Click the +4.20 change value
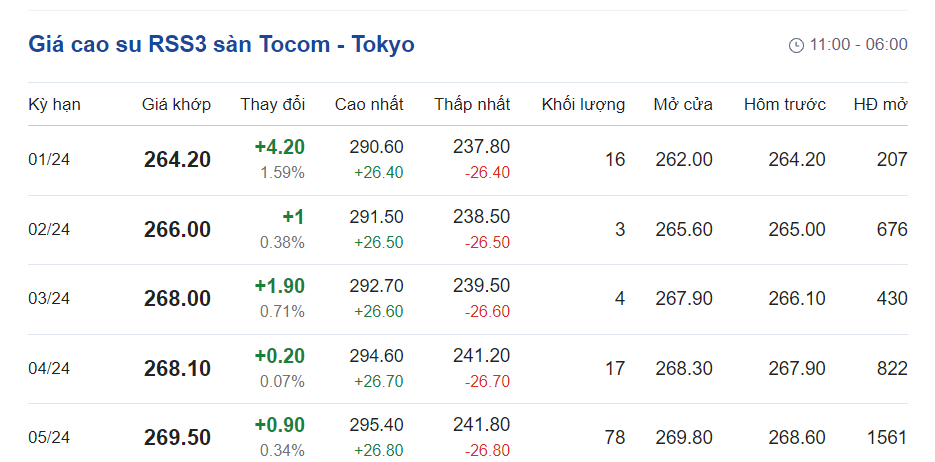This screenshot has height=462, width=935. 279,148
